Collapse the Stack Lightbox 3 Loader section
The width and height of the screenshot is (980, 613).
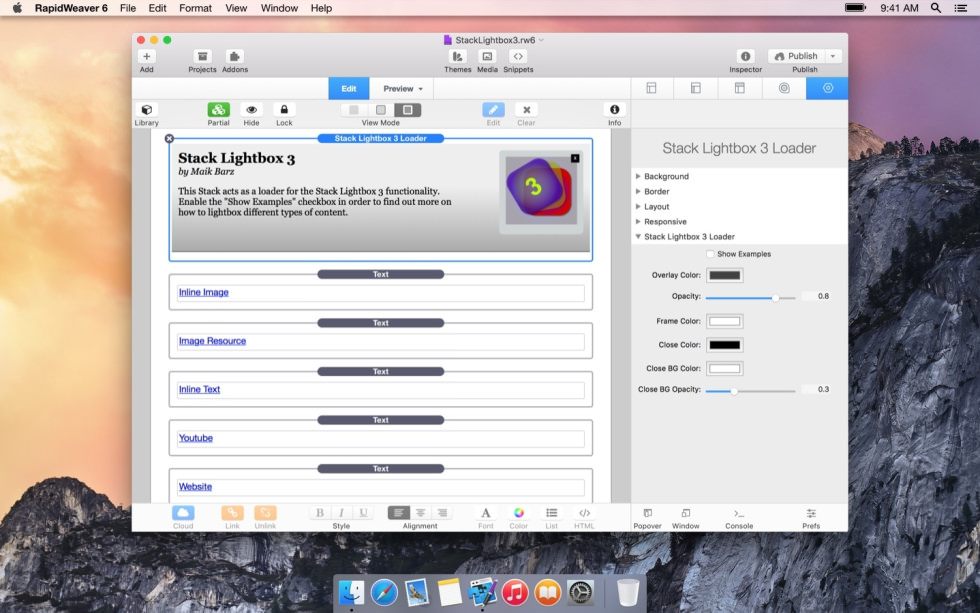pyautogui.click(x=638, y=236)
